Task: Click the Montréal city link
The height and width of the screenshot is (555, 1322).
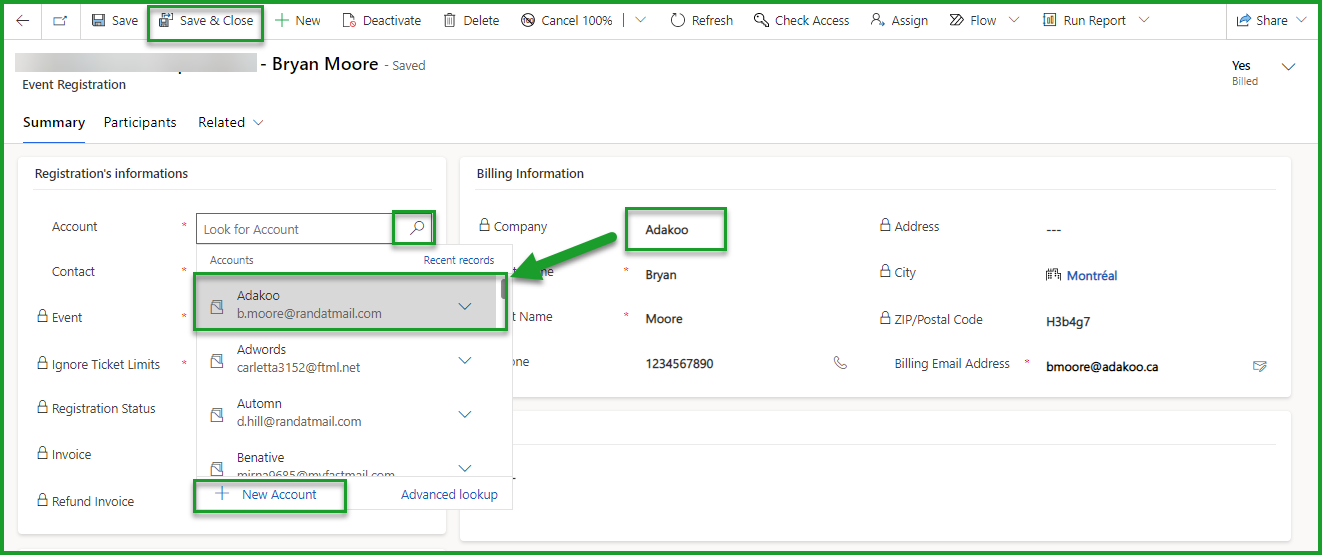Action: click(1091, 275)
